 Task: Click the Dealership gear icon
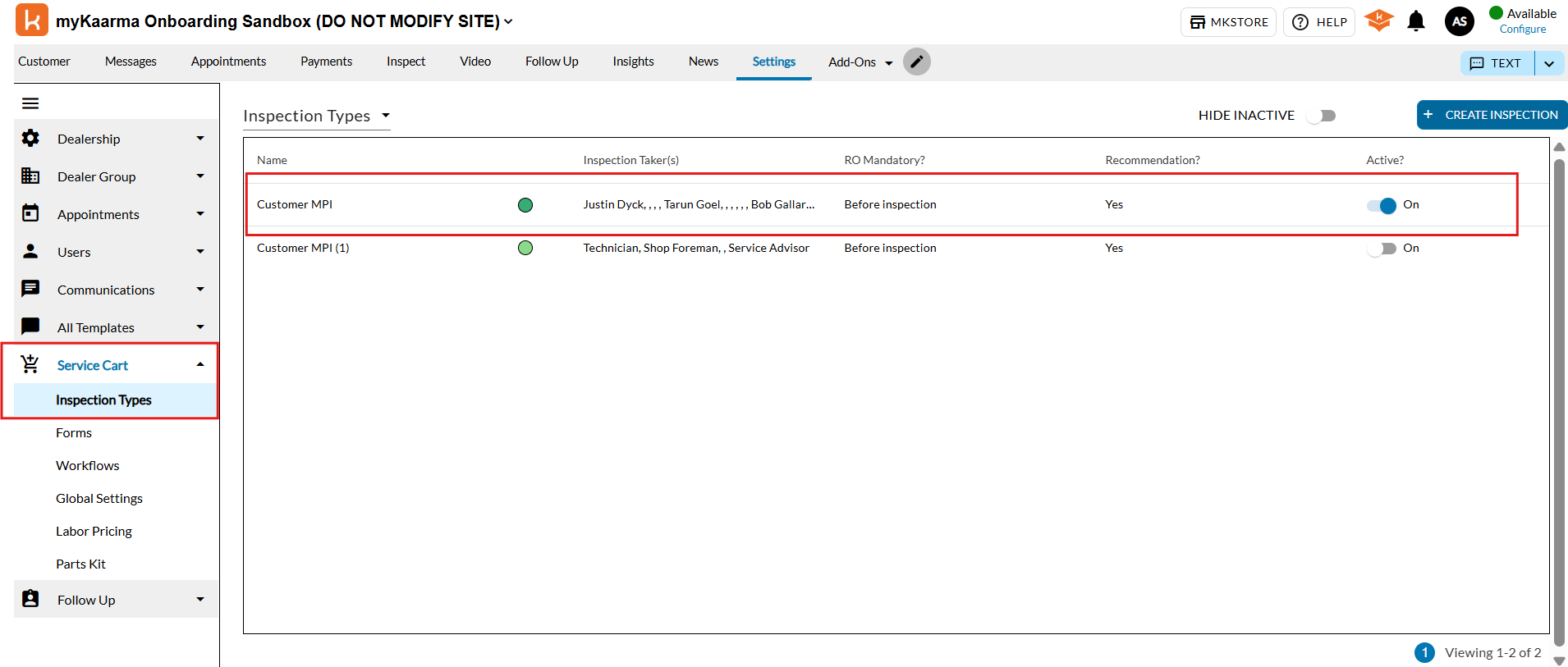point(30,139)
